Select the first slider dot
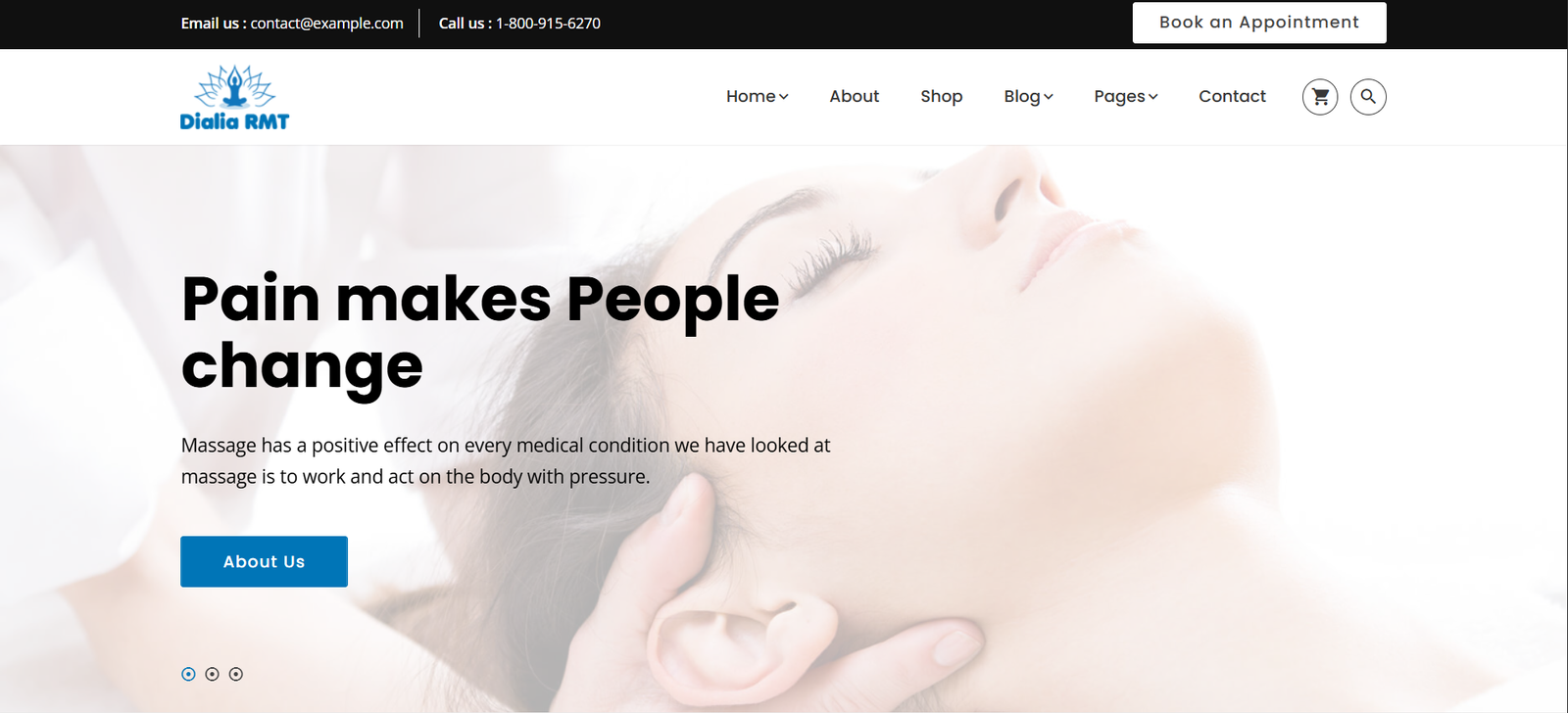This screenshot has width=1568, height=713. 188,674
